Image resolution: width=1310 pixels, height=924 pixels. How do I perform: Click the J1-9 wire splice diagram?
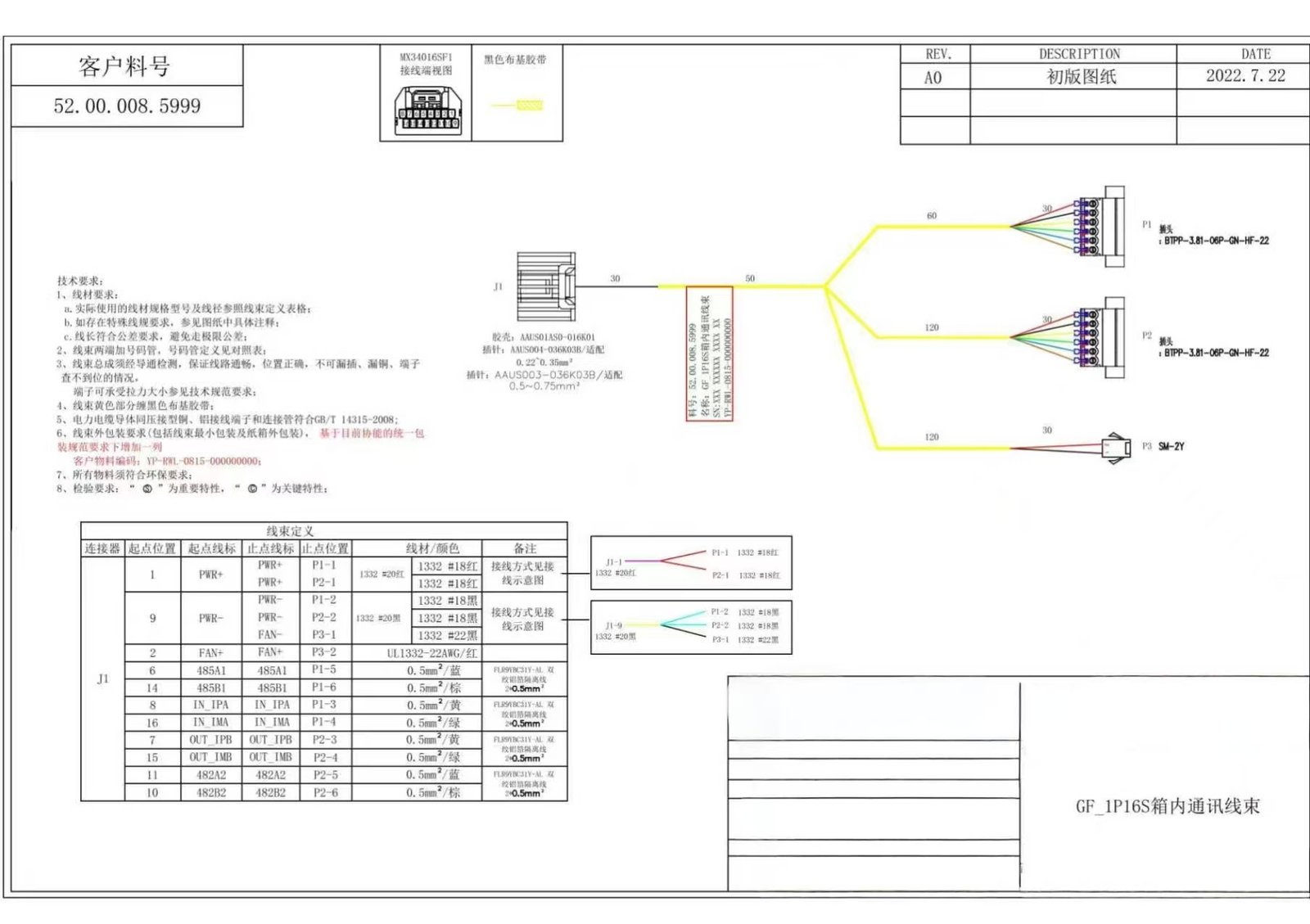point(691,626)
